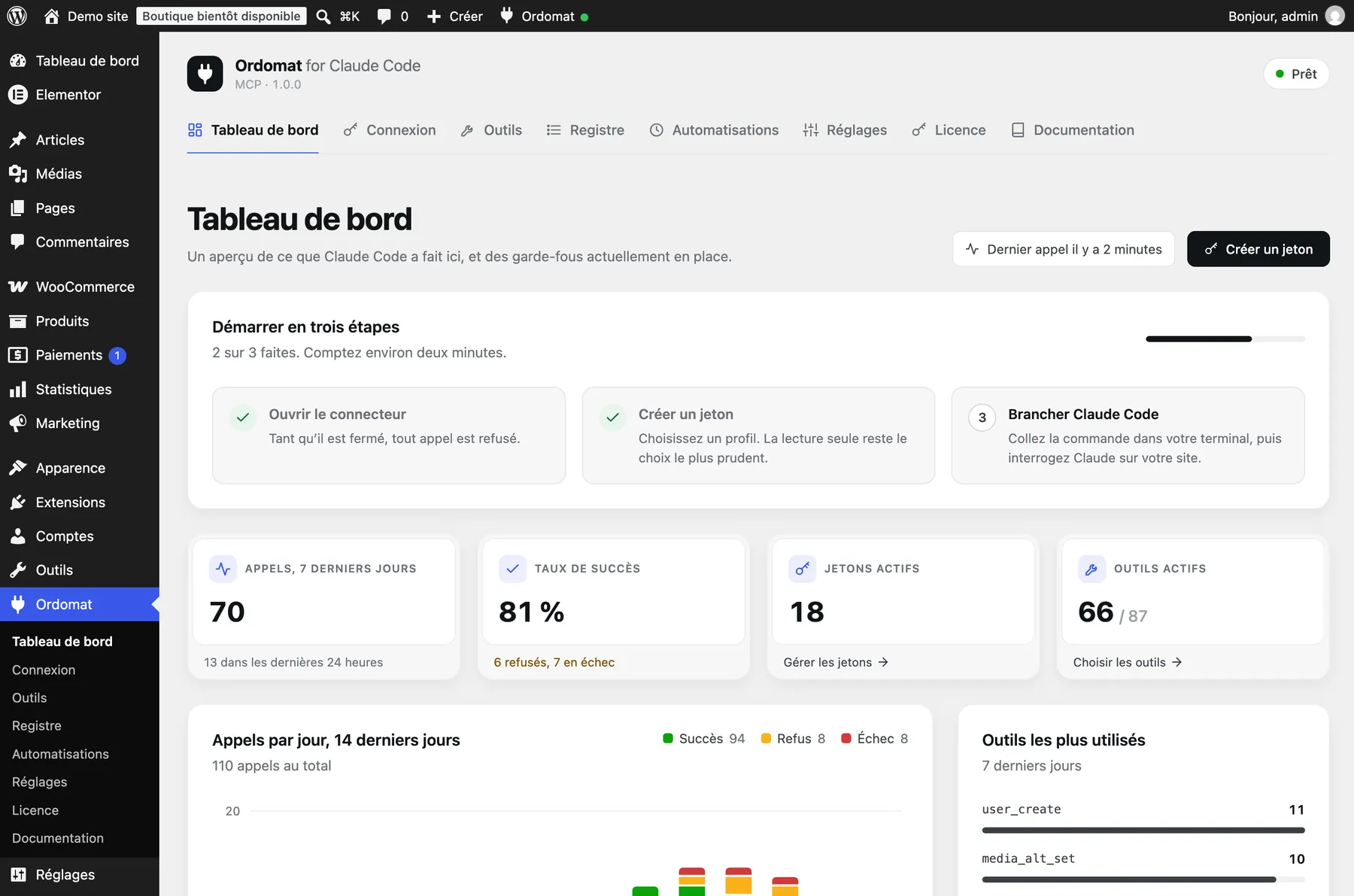Switch to the Documentation tab
Image resolution: width=1354 pixels, height=896 pixels.
coord(1073,130)
